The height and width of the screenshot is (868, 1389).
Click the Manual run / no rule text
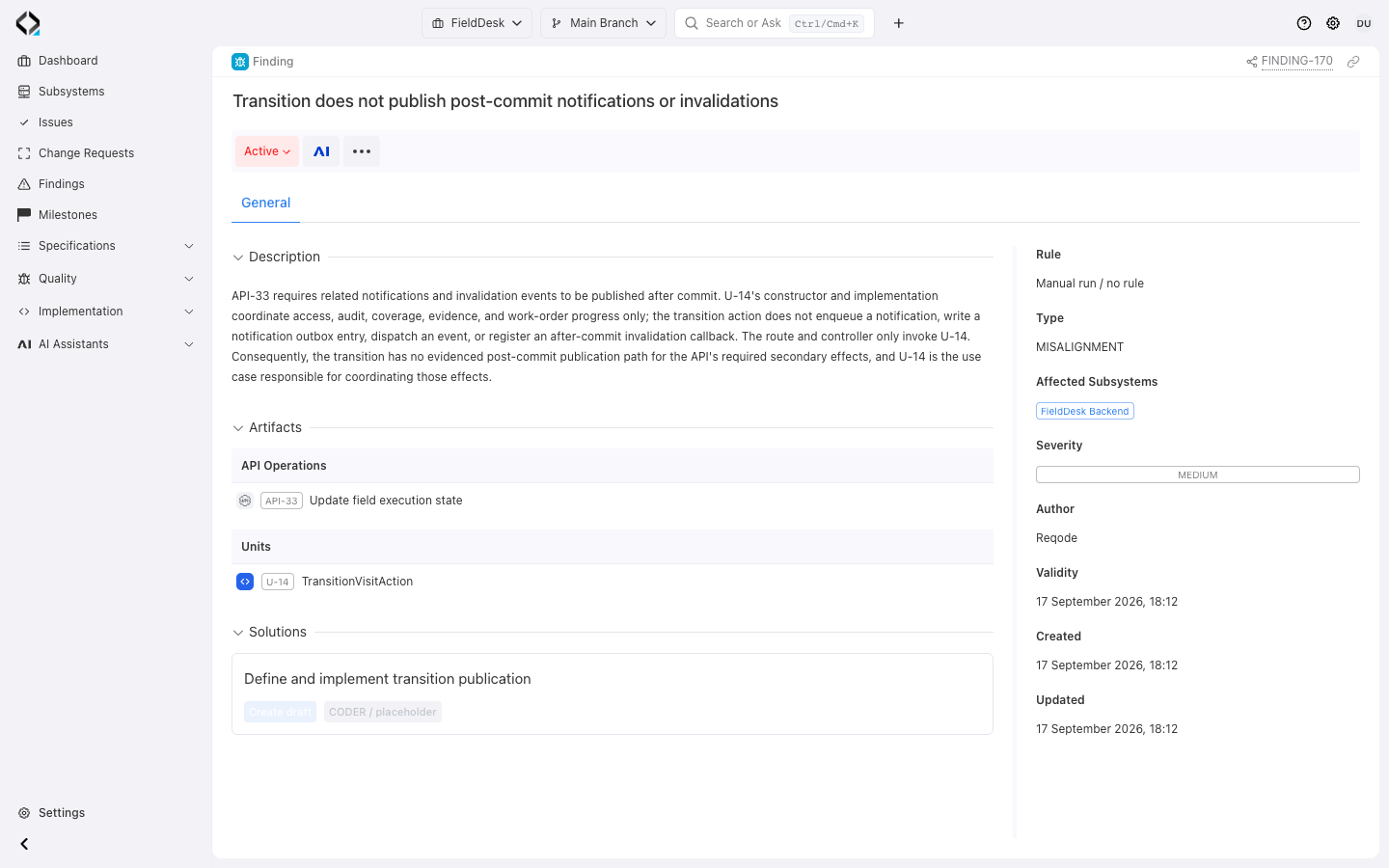1090,284
